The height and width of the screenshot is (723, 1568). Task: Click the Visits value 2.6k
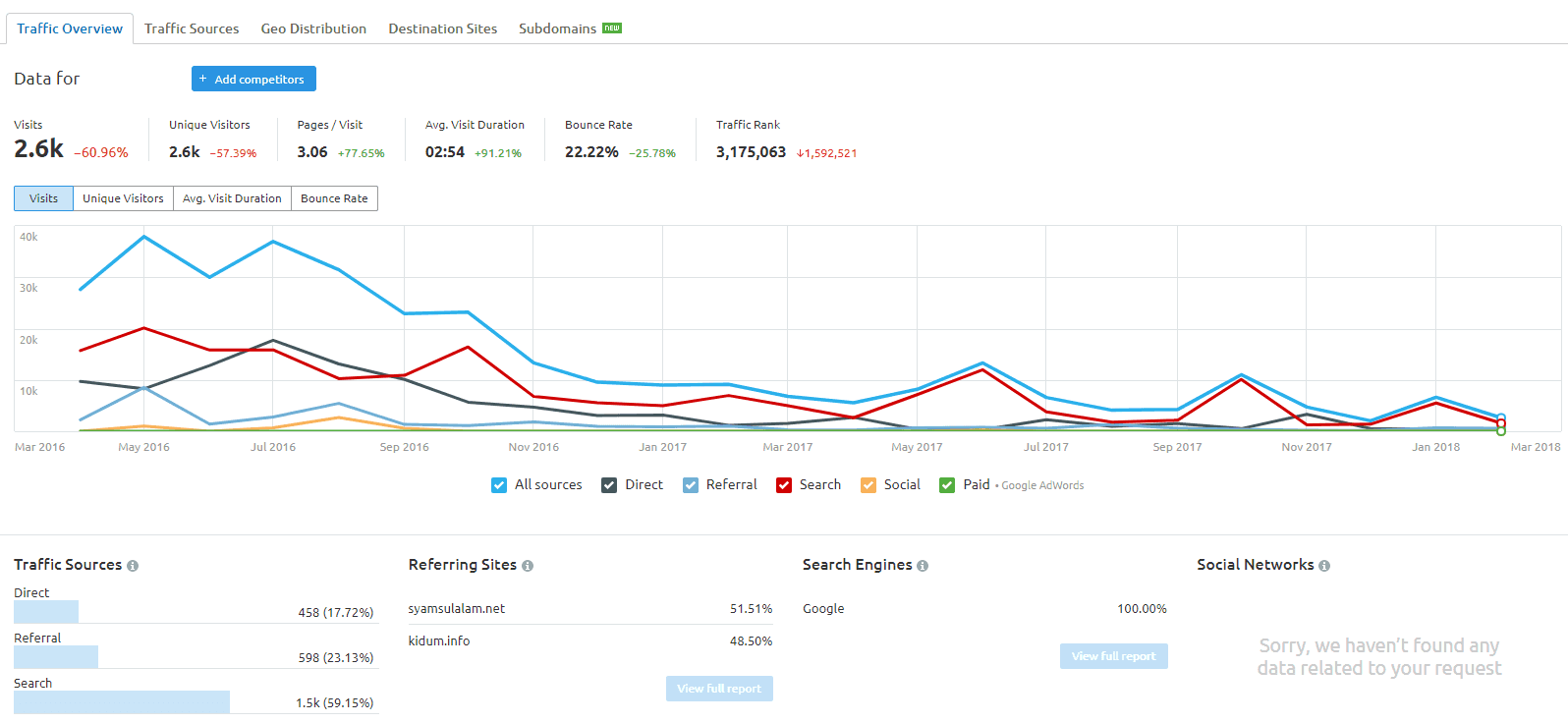click(x=38, y=149)
